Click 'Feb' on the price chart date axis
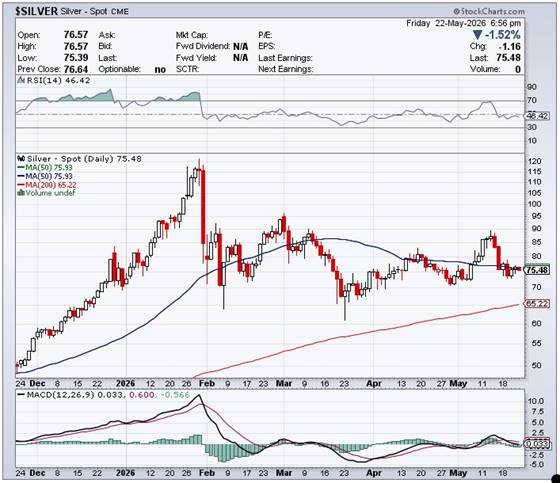The height and width of the screenshot is (483, 560). pyautogui.click(x=207, y=384)
